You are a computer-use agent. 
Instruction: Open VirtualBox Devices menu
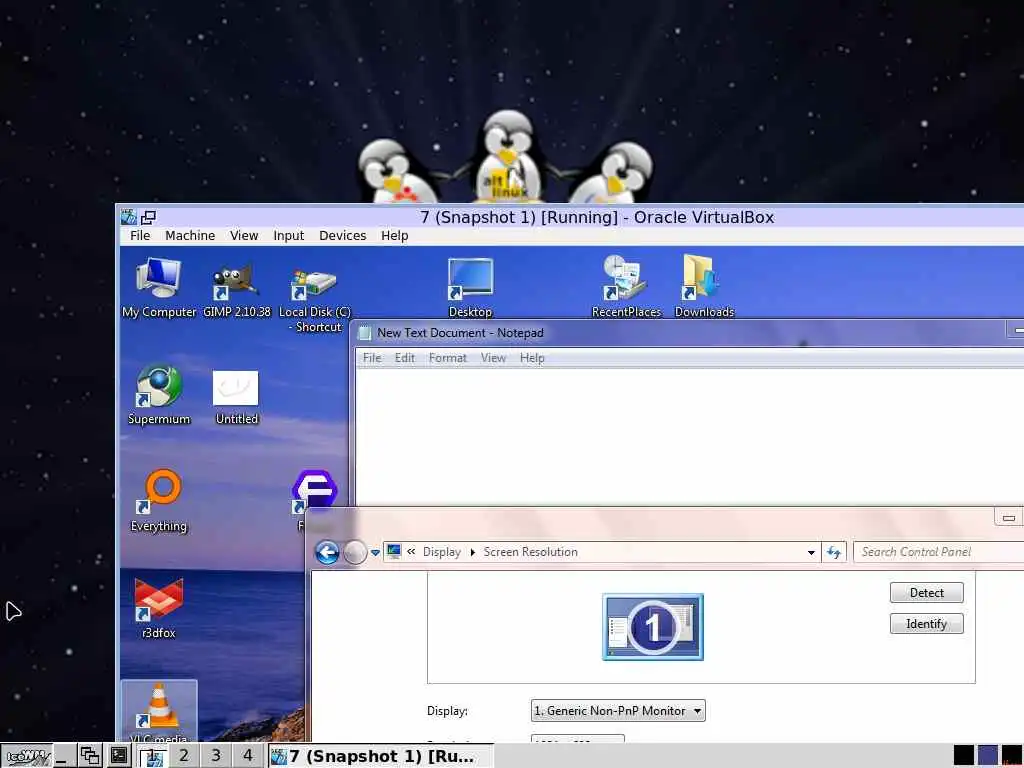pyautogui.click(x=342, y=236)
